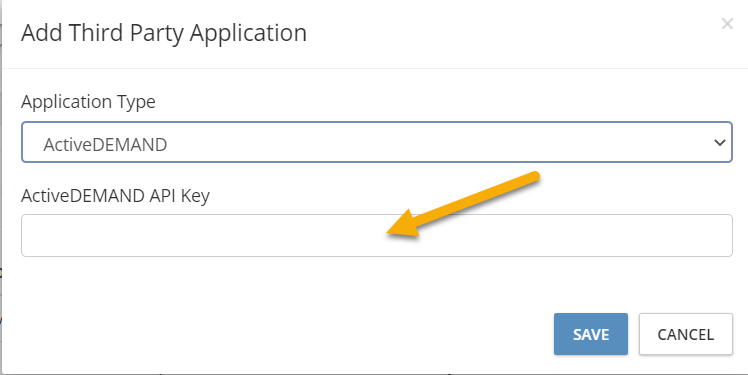Click the dialog header bar area
This screenshot has height=375, width=748.
375,34
